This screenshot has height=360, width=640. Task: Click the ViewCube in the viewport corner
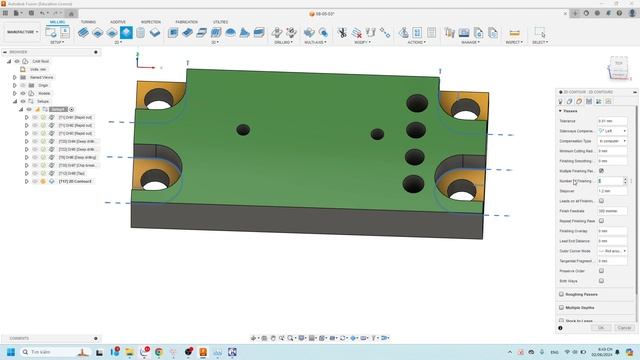619,68
